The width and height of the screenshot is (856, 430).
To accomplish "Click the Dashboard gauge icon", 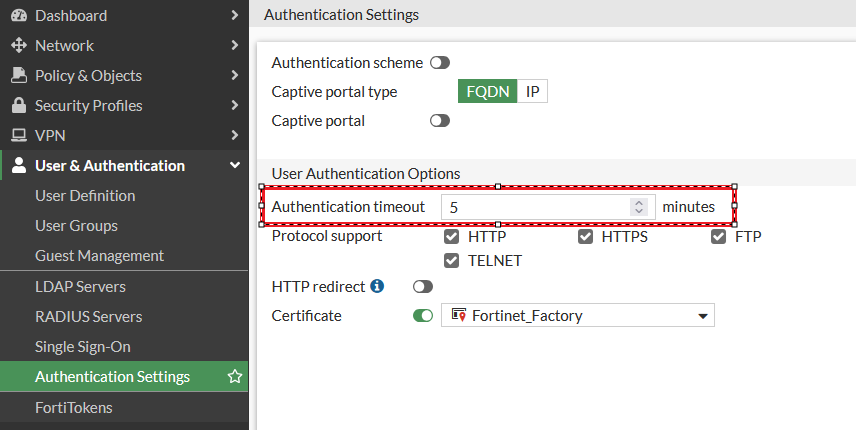I will (18, 15).
